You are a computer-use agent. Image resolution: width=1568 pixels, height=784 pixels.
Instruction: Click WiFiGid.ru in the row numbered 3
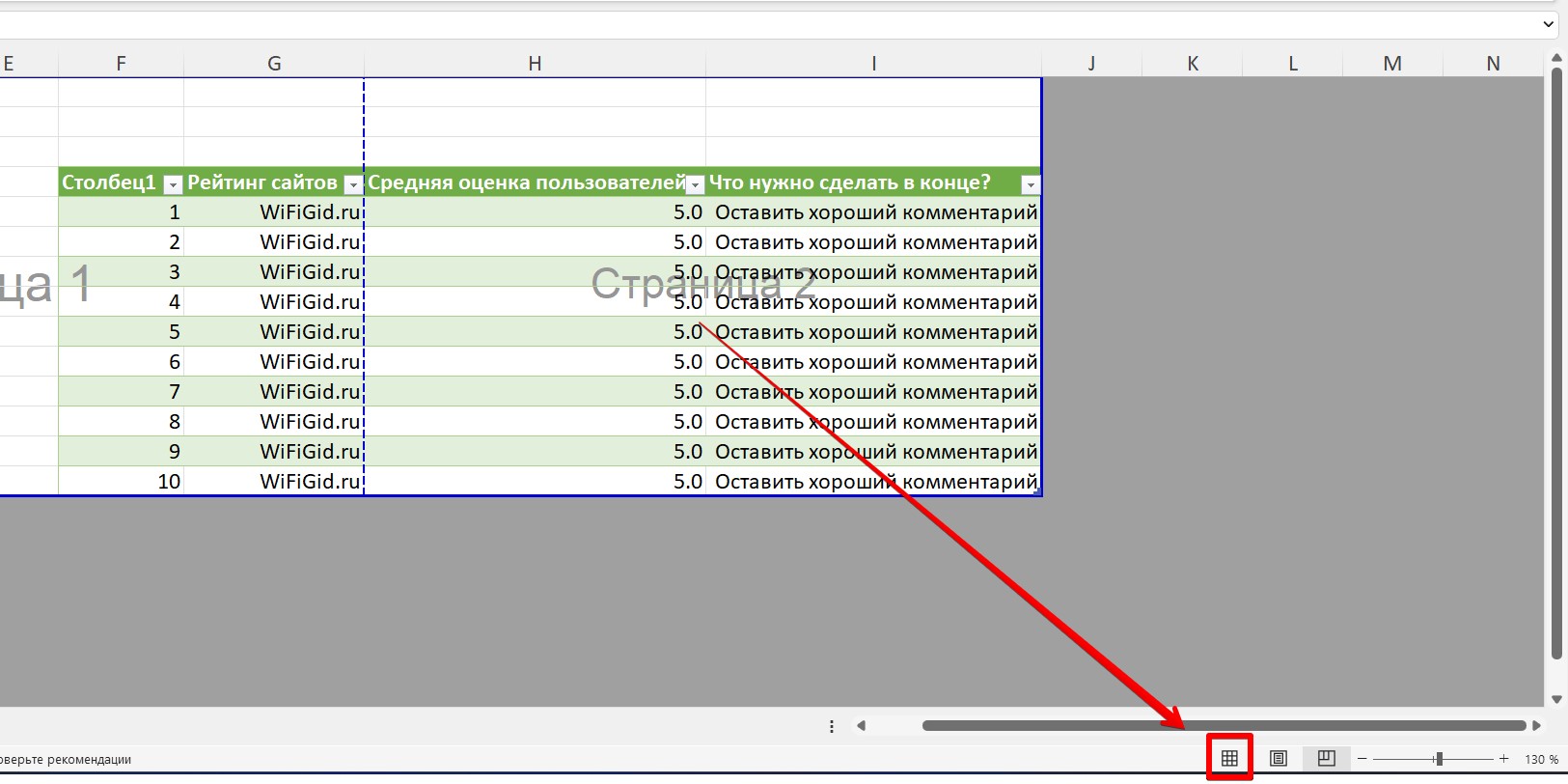click(x=274, y=272)
